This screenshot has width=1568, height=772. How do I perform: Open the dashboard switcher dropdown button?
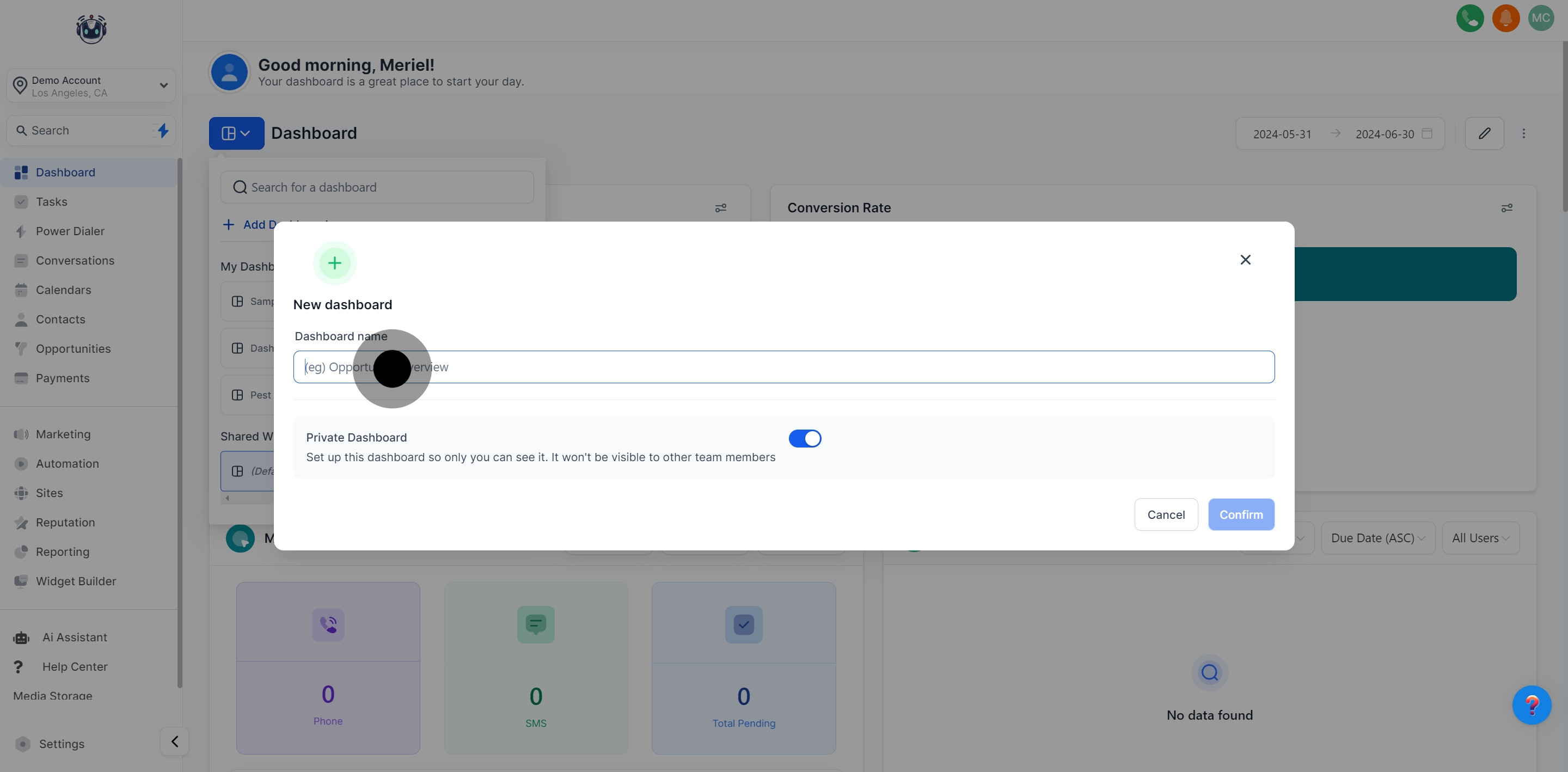(236, 133)
